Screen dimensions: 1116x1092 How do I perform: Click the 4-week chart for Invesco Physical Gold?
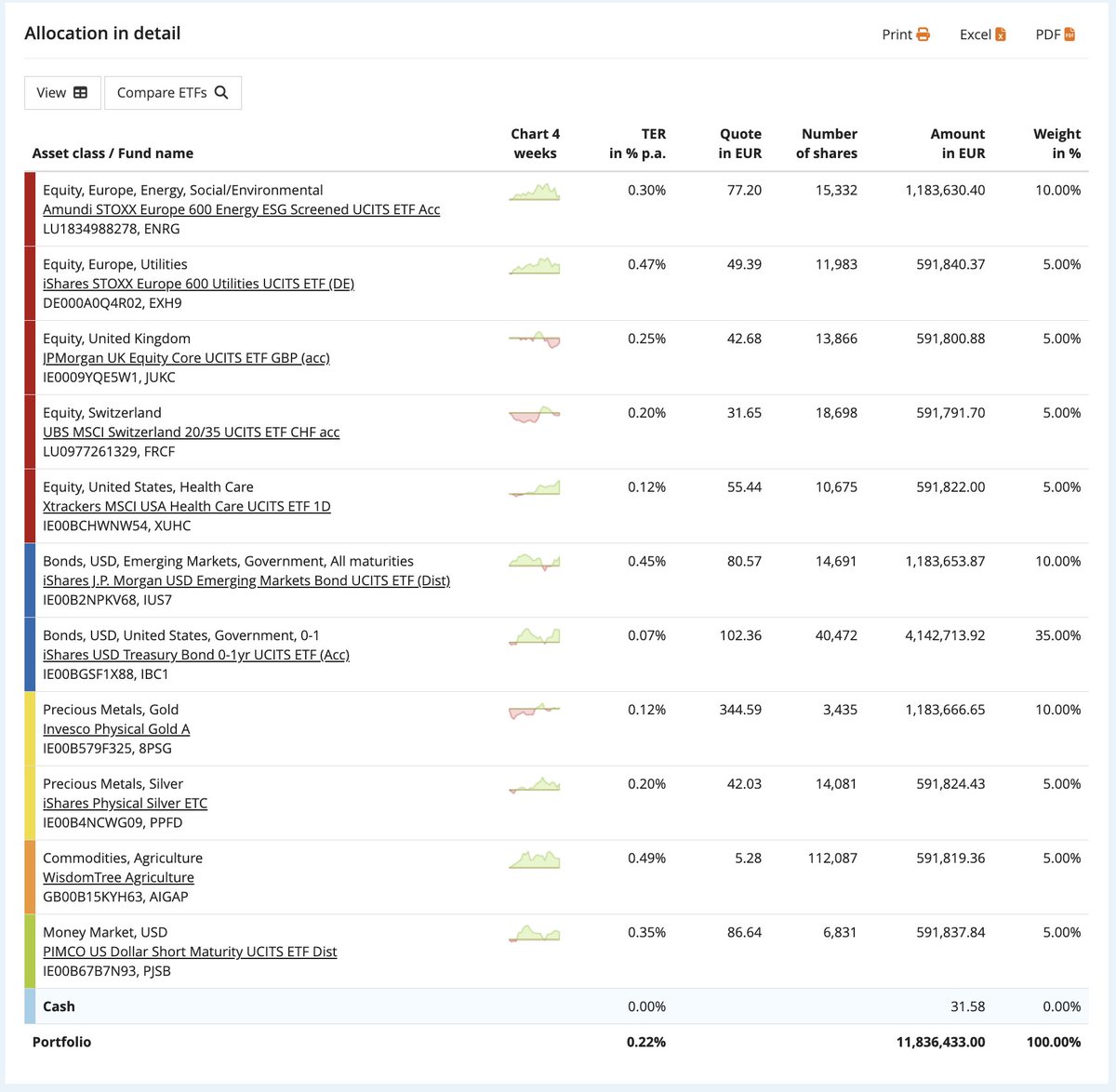click(x=535, y=712)
